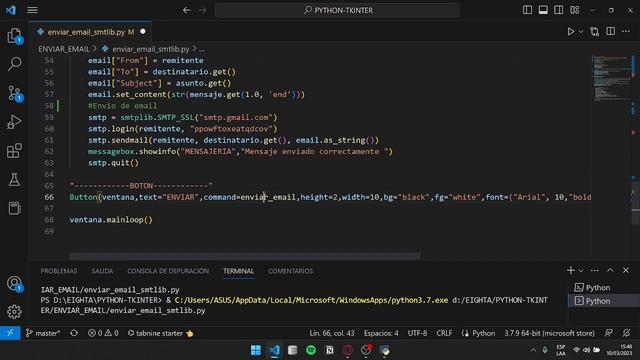The image size is (640, 360).
Task: Open the Source Control view
Action: [x=14, y=93]
